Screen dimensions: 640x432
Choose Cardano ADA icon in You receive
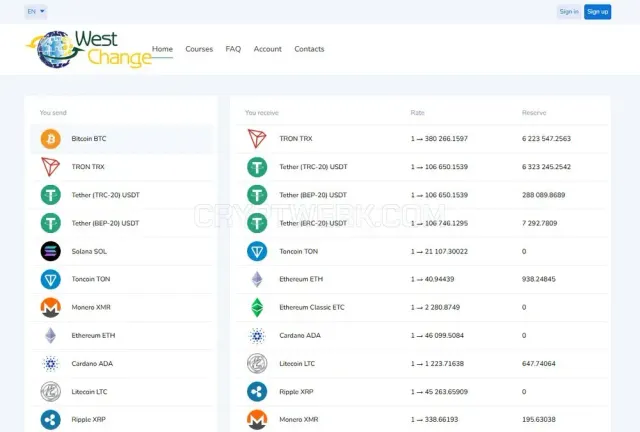(x=257, y=336)
